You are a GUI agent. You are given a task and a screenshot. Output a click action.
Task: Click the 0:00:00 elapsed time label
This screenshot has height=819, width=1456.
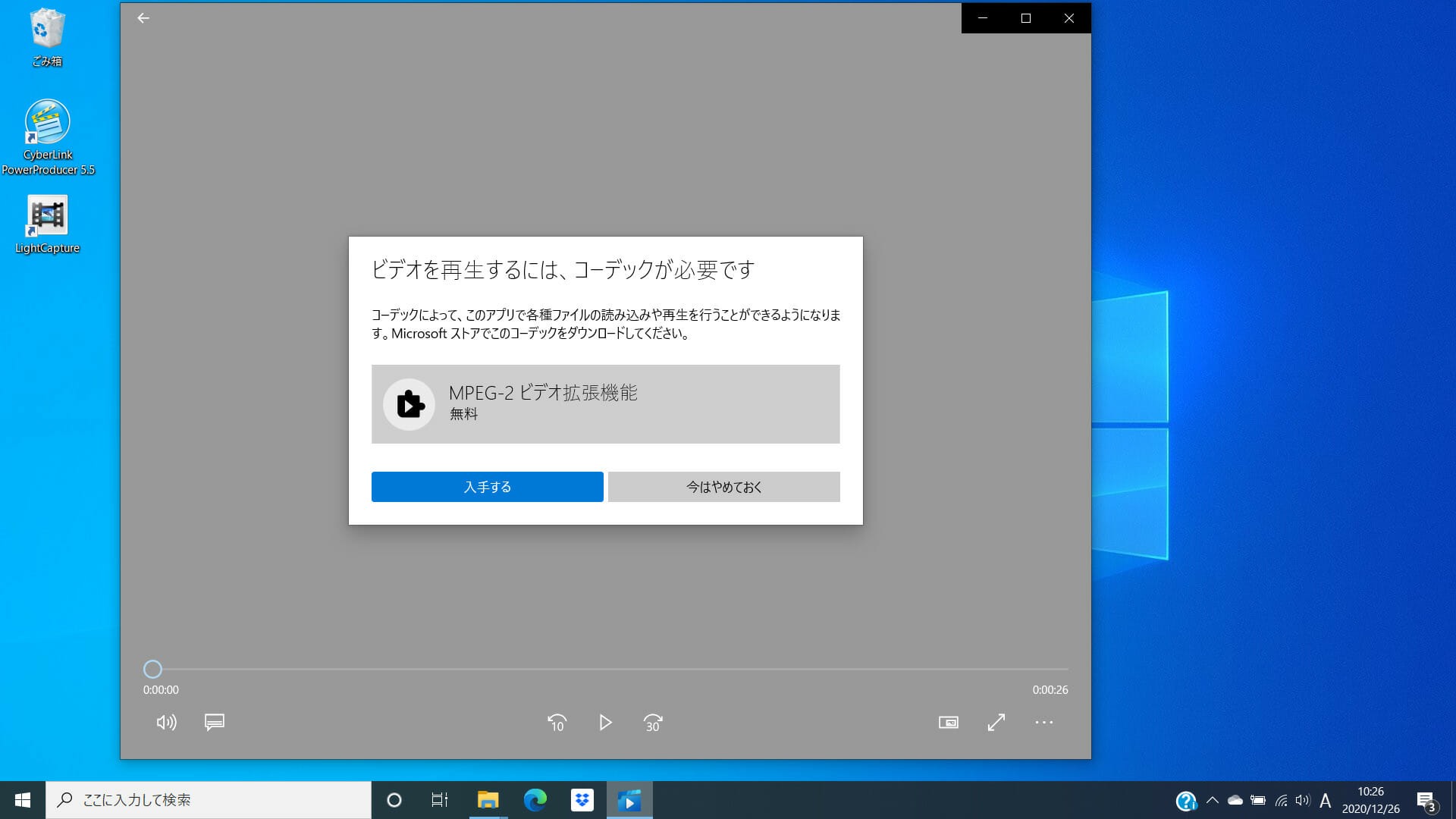coord(161,690)
